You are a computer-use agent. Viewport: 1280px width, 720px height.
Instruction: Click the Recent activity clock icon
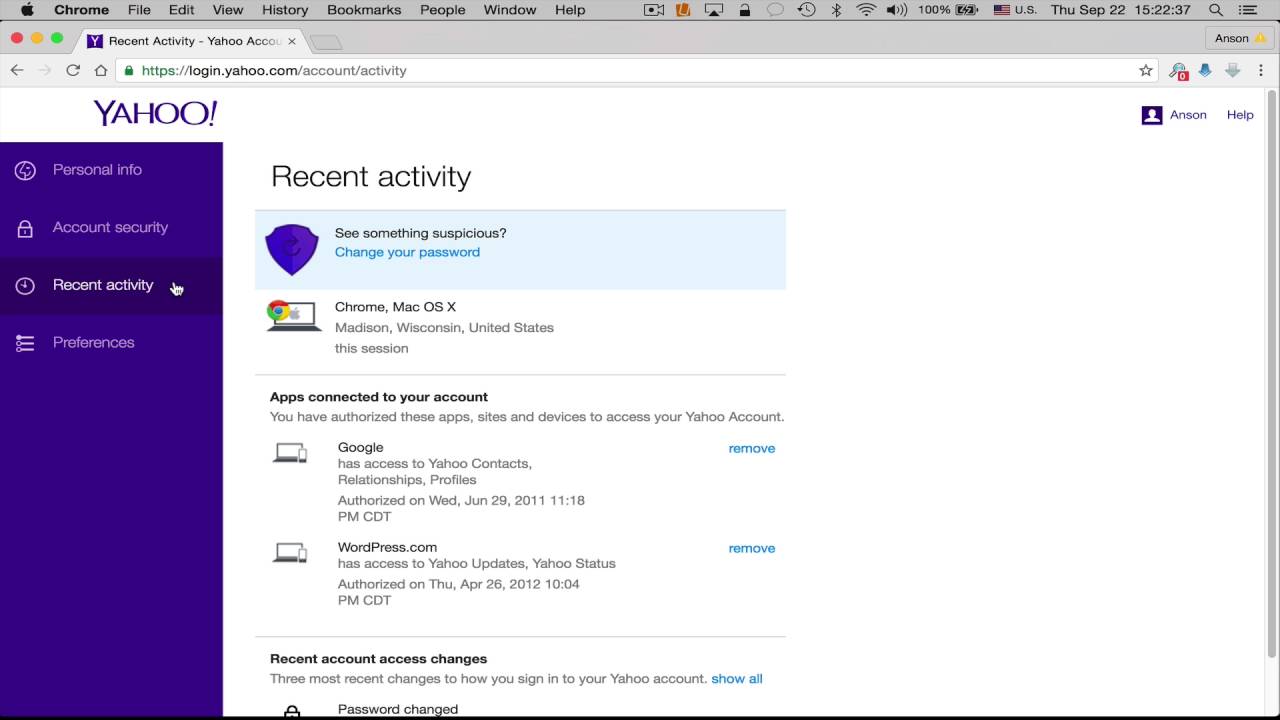[x=25, y=285]
